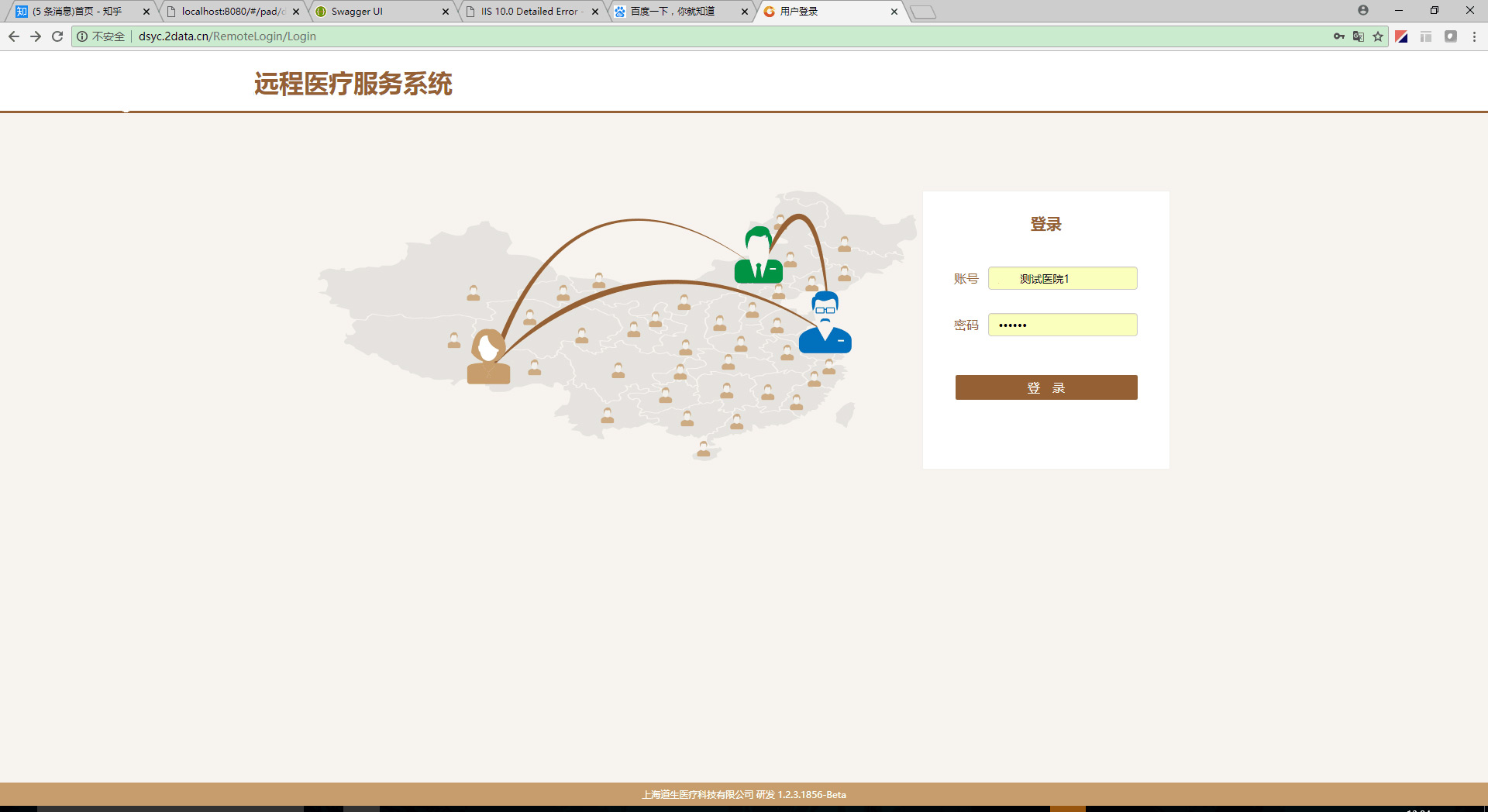The height and width of the screenshot is (812, 1488).
Task: Click the address bar URL
Action: pyautogui.click(x=227, y=36)
